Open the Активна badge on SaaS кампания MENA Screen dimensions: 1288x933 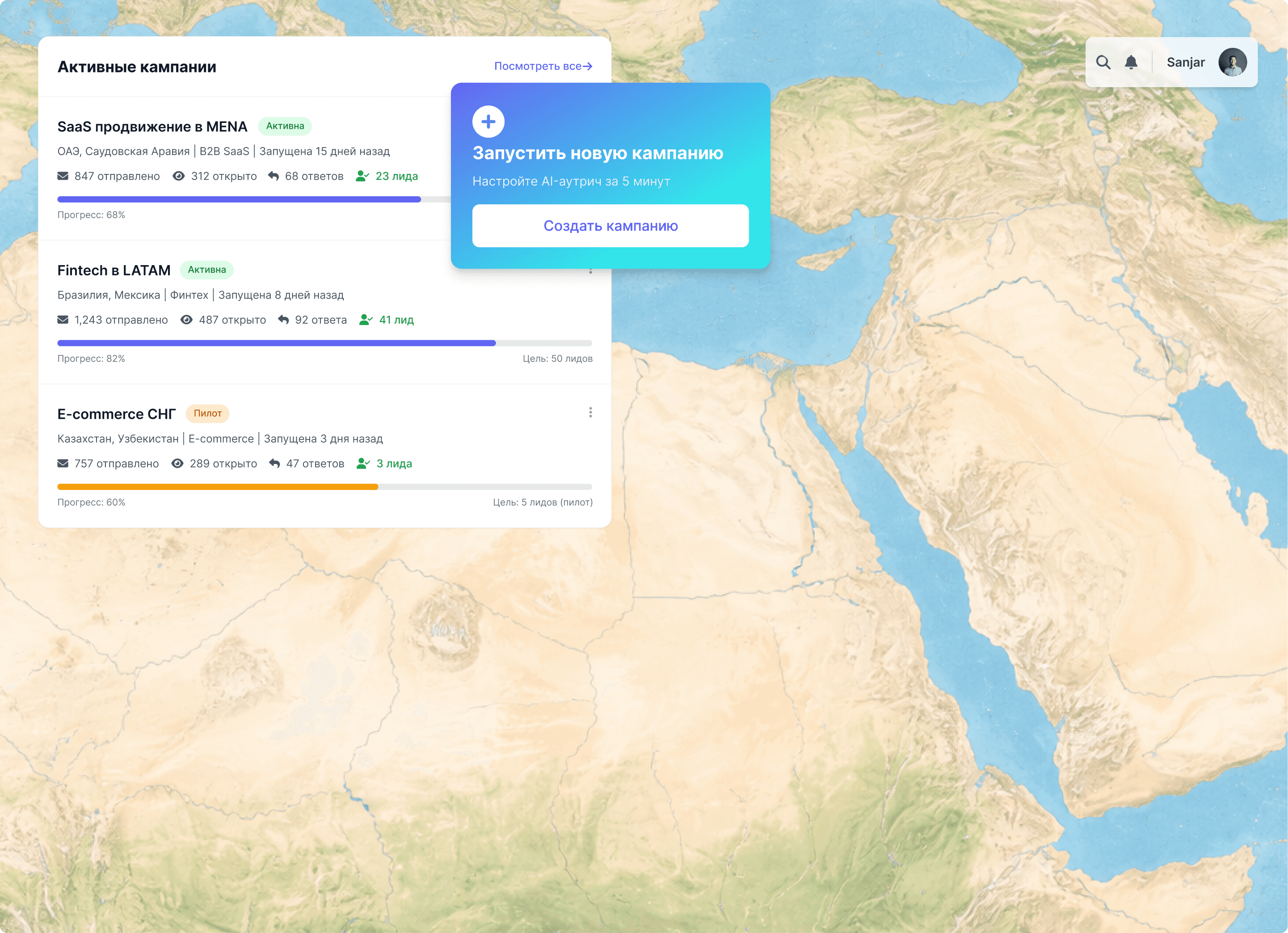pos(285,126)
